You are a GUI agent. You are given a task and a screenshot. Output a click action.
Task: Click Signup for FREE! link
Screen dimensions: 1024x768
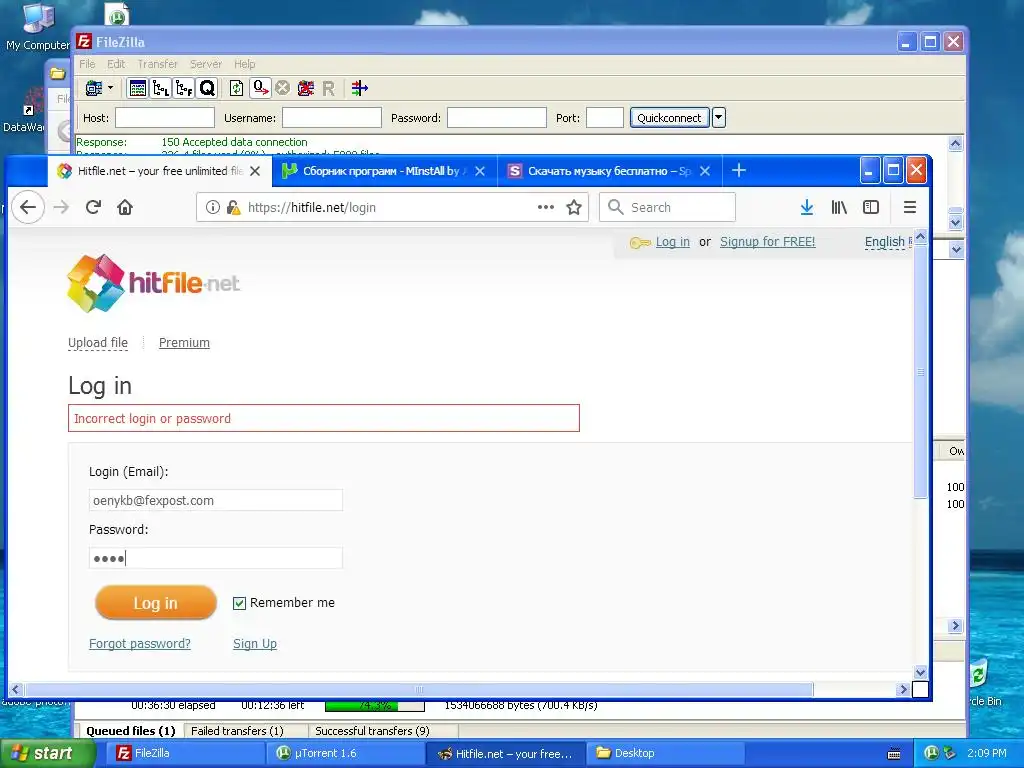tap(767, 242)
